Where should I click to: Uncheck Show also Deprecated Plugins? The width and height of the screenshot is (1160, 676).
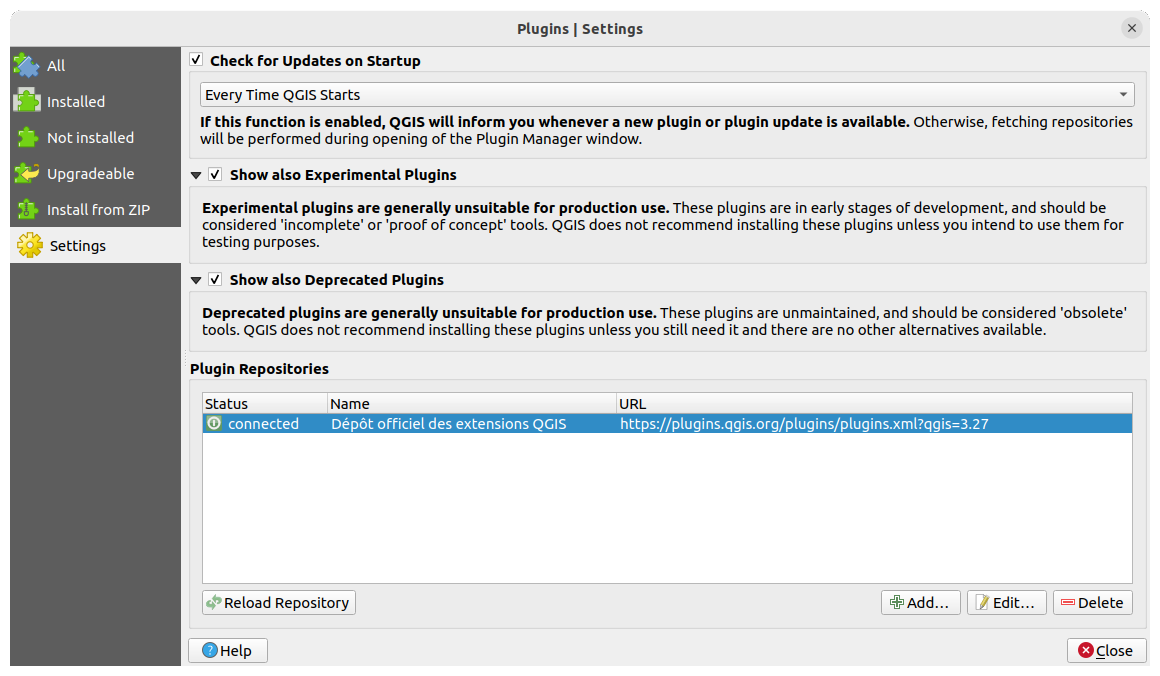tap(216, 280)
